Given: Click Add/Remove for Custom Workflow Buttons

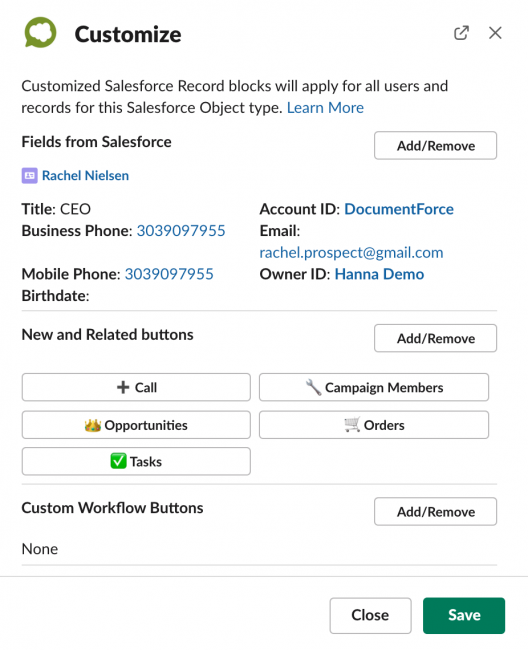Looking at the screenshot, I should click(x=435, y=512).
